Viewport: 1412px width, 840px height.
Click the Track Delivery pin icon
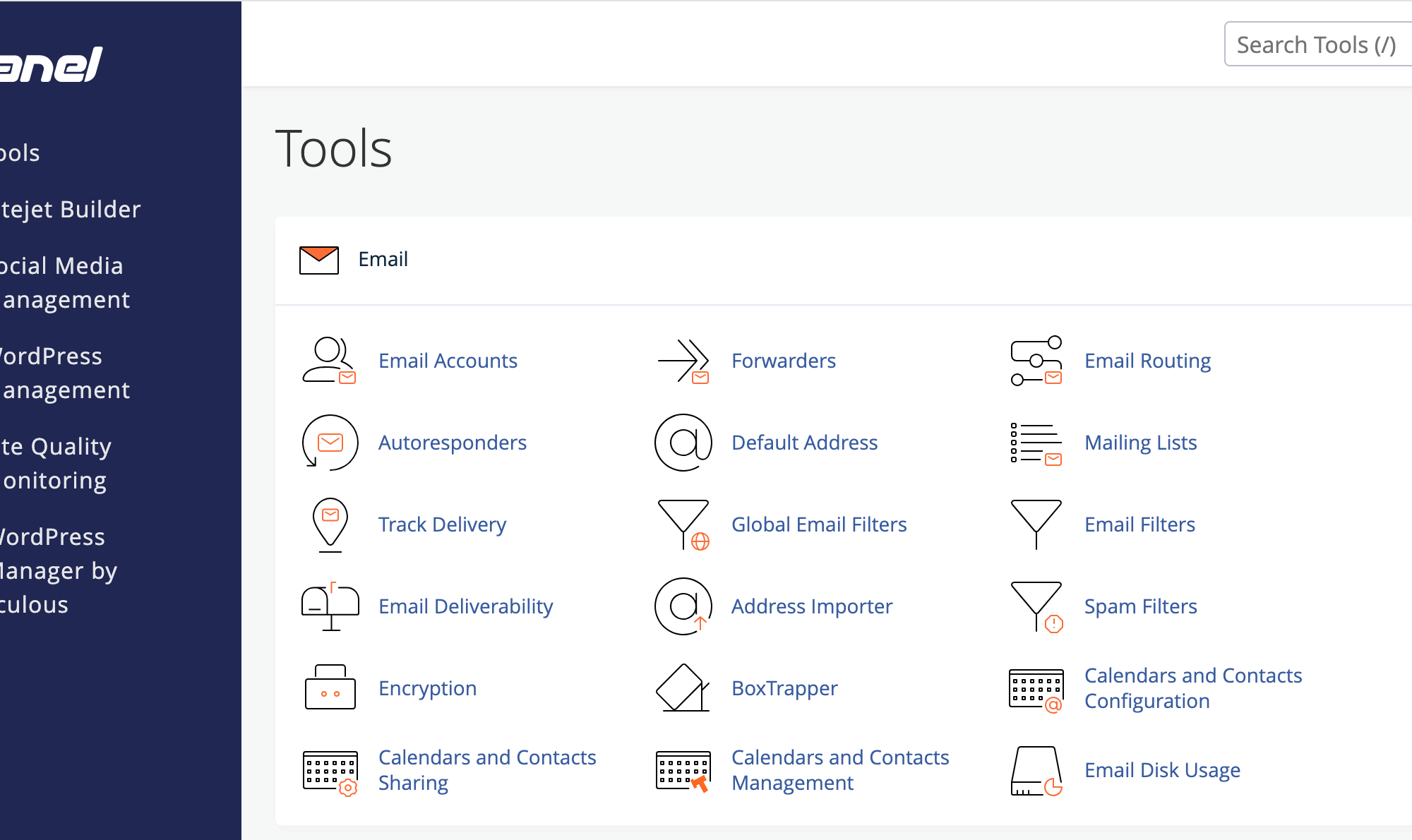pos(330,524)
